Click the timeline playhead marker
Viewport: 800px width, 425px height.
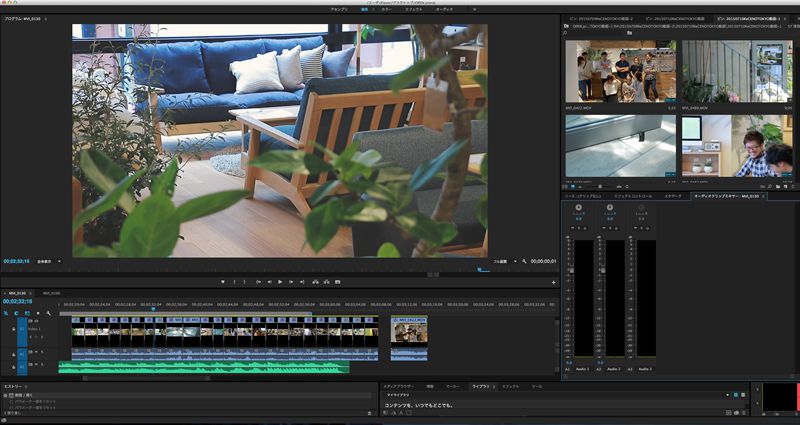coord(153,309)
